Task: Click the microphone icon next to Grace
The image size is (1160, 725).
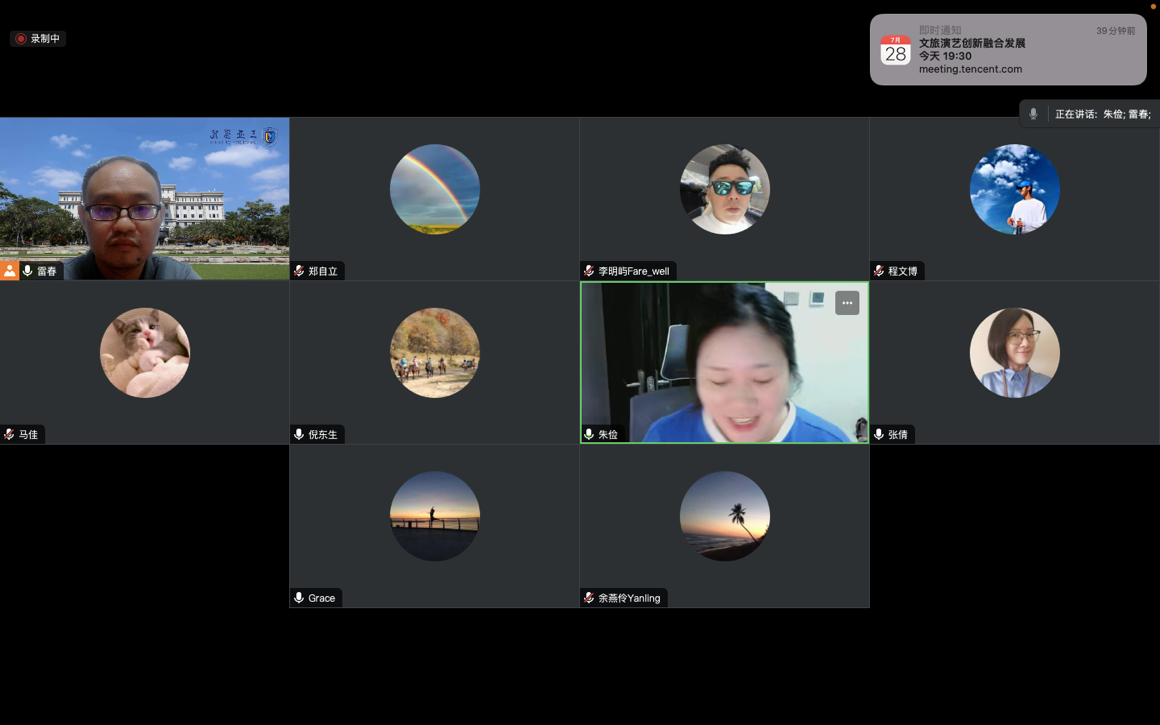Action: click(x=299, y=598)
